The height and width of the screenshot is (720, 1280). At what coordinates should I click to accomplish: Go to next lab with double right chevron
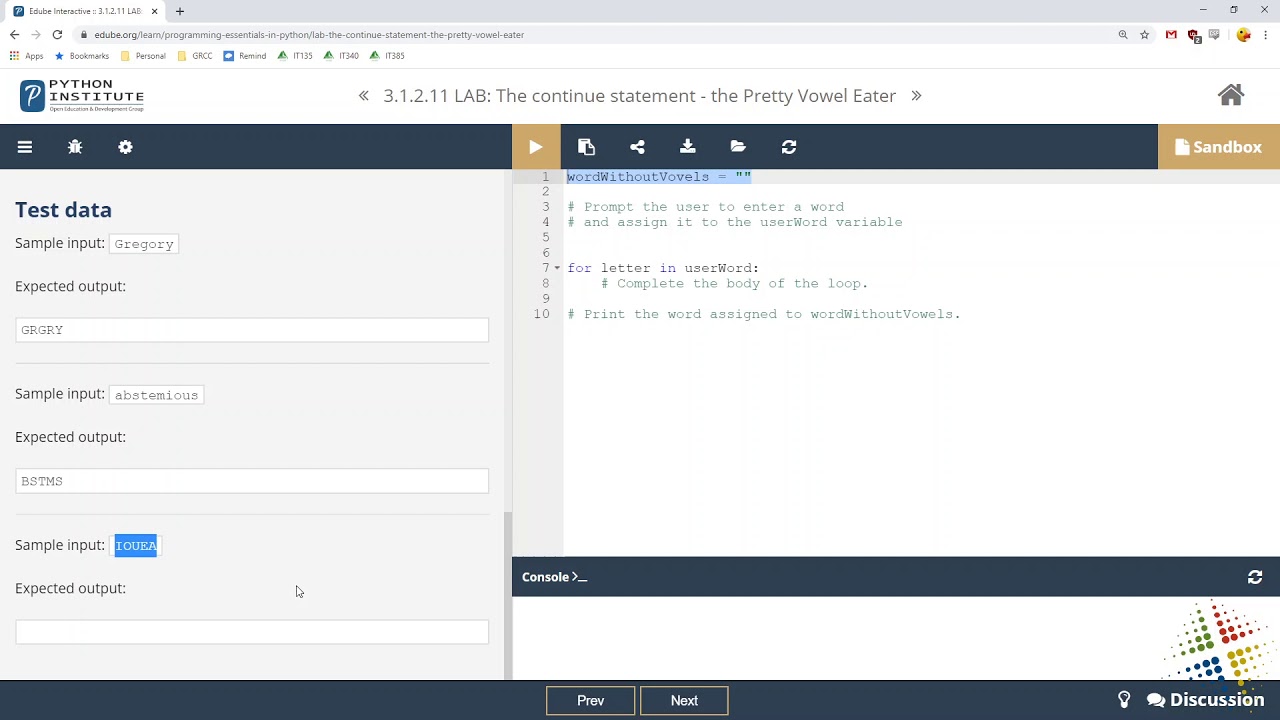click(916, 96)
